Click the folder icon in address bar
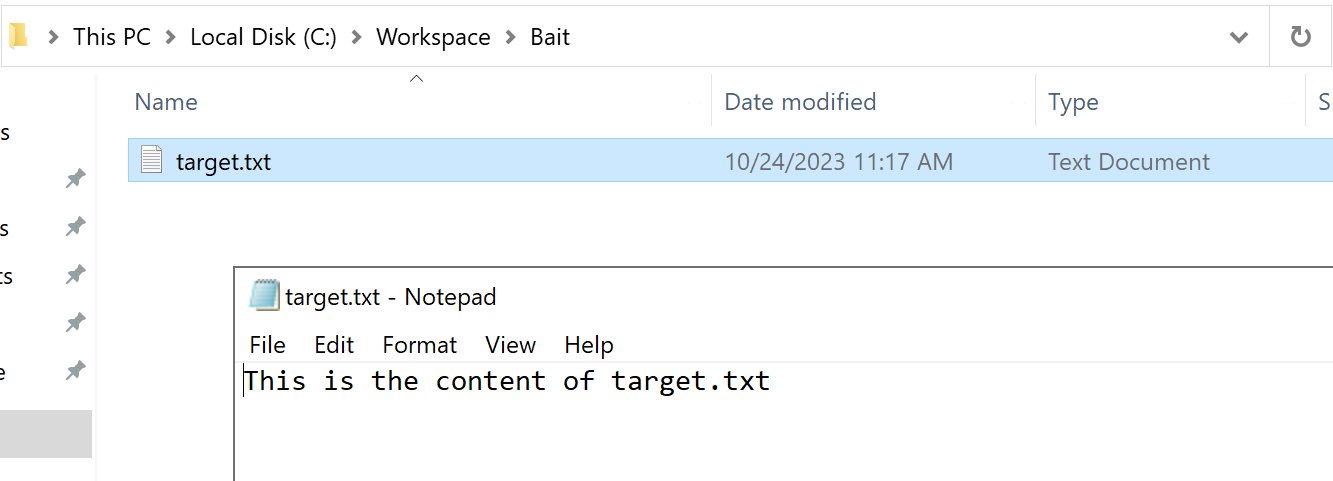 18,37
